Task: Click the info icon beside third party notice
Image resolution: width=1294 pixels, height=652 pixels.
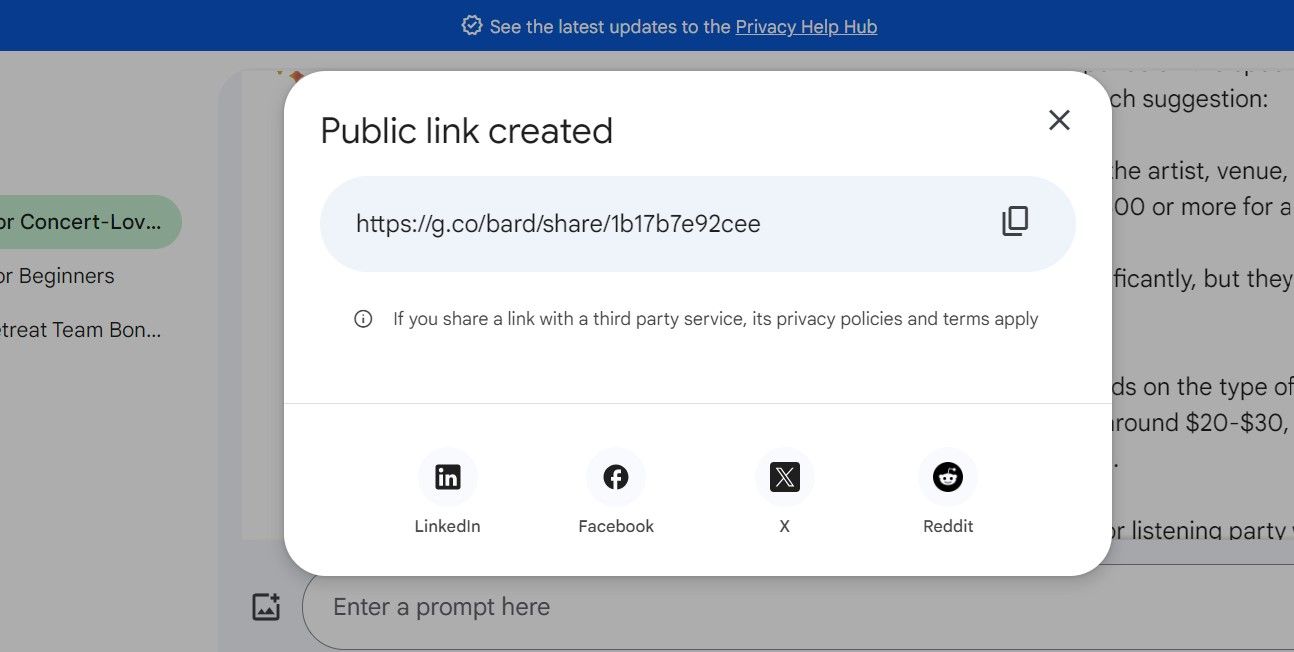Action: 363,319
